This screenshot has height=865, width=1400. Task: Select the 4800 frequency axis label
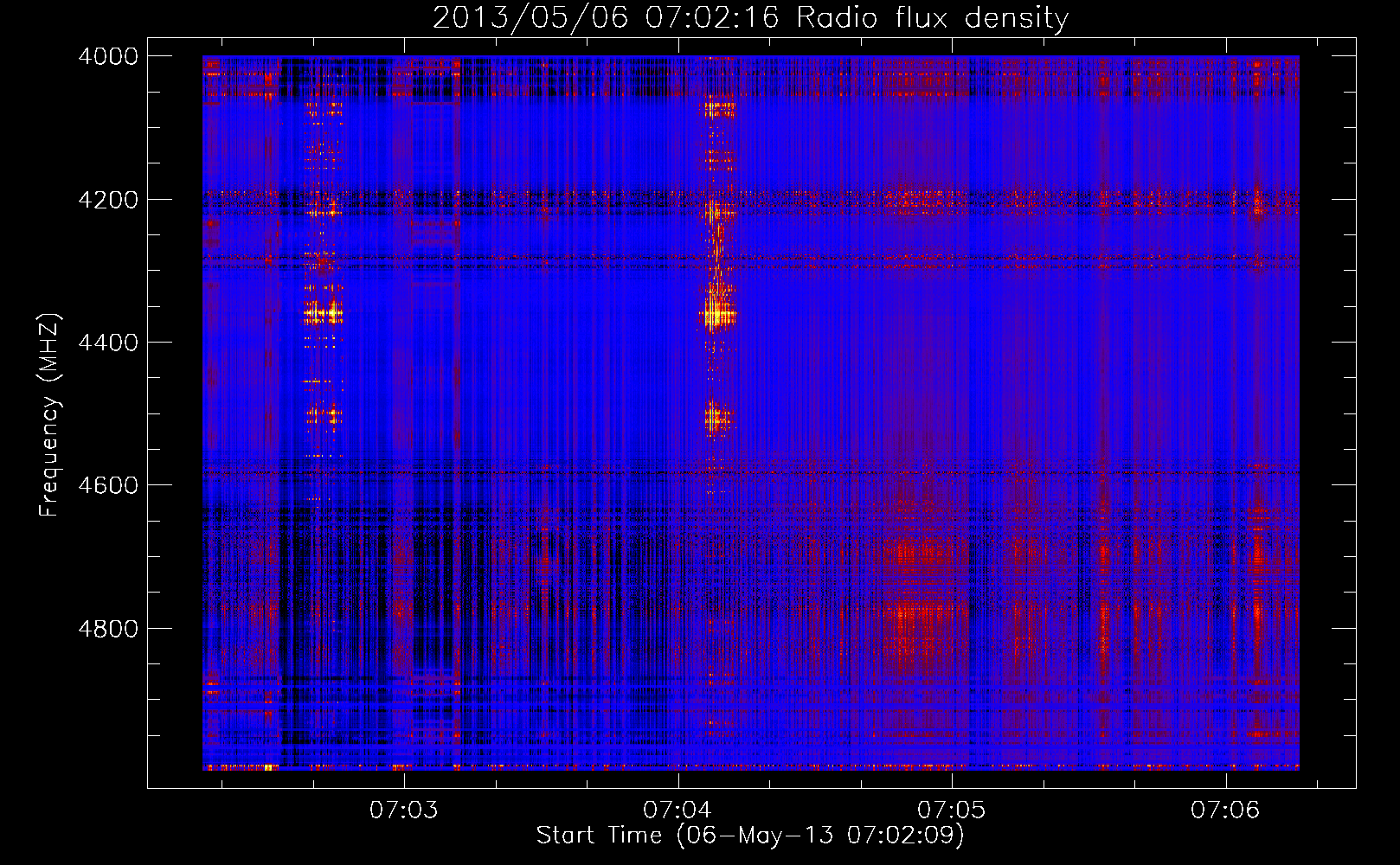tap(108, 629)
